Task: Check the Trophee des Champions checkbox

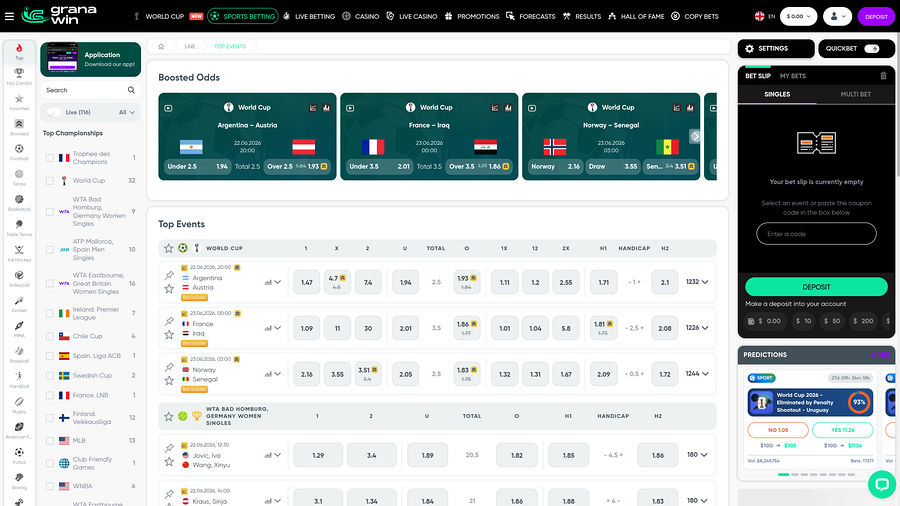Action: click(x=50, y=158)
